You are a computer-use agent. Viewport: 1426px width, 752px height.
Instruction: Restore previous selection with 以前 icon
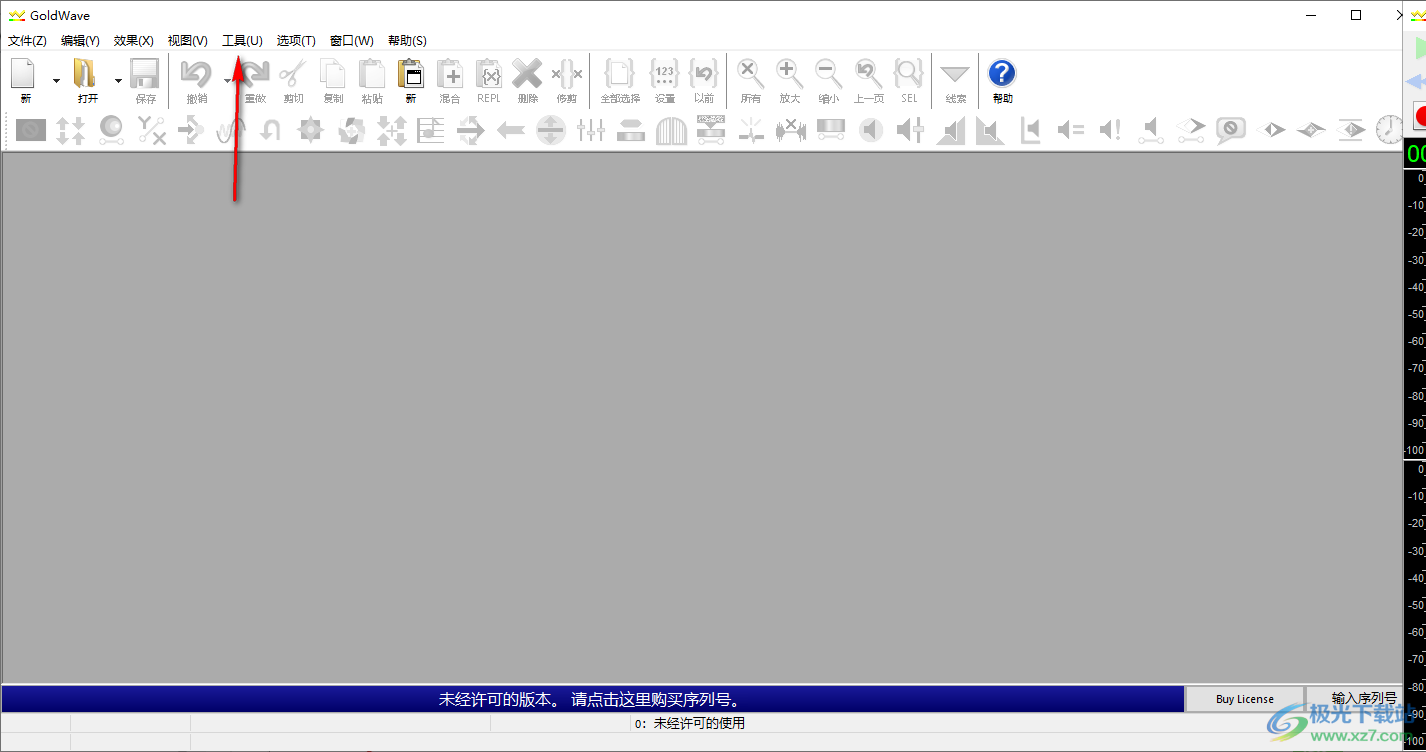pyautogui.click(x=704, y=80)
